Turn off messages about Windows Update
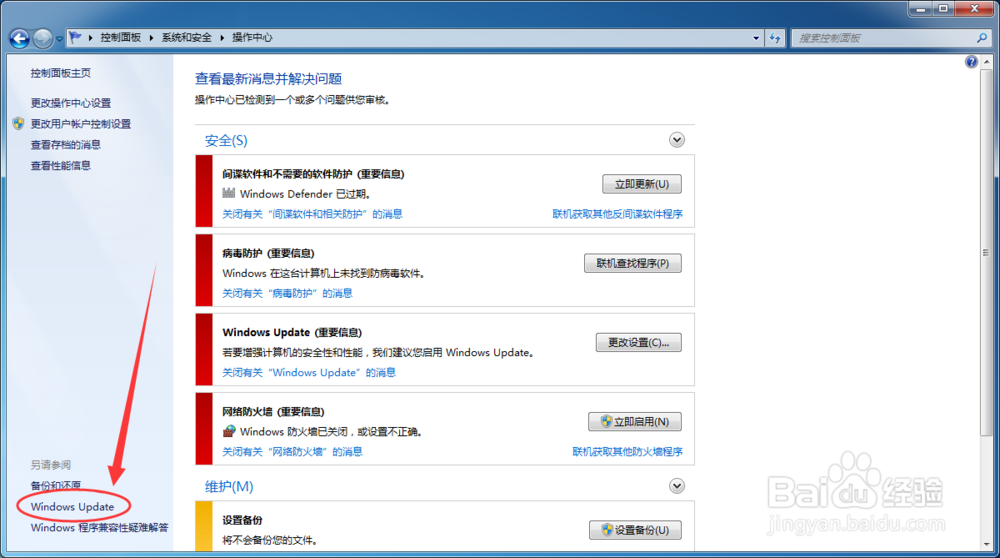 [309, 372]
